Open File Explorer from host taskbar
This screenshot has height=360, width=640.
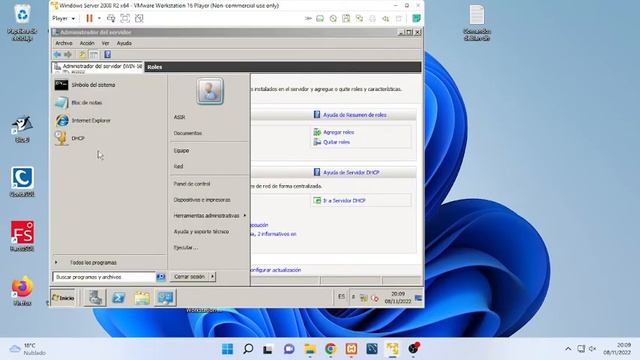(310, 349)
